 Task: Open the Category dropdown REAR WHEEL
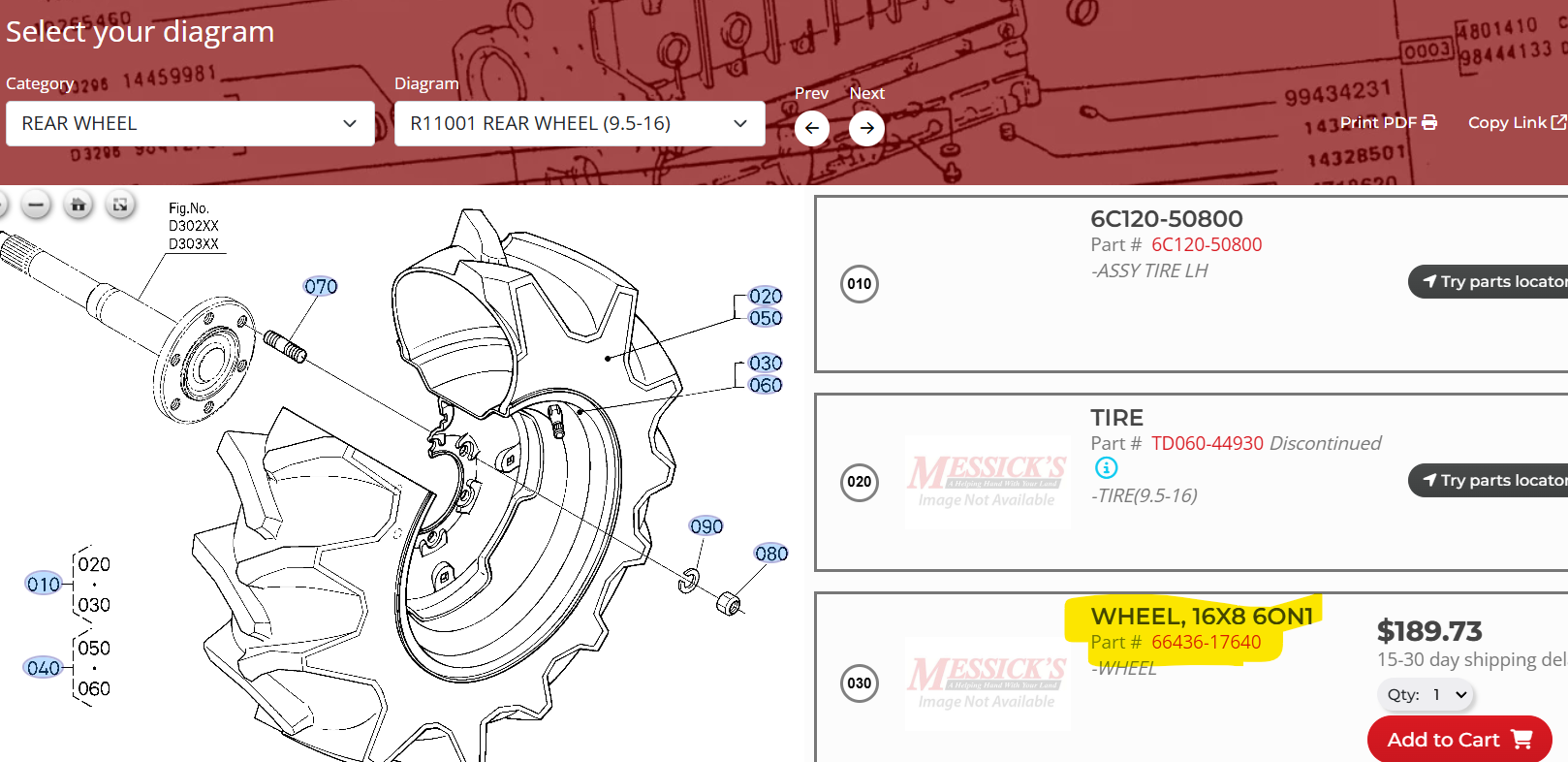(x=190, y=124)
